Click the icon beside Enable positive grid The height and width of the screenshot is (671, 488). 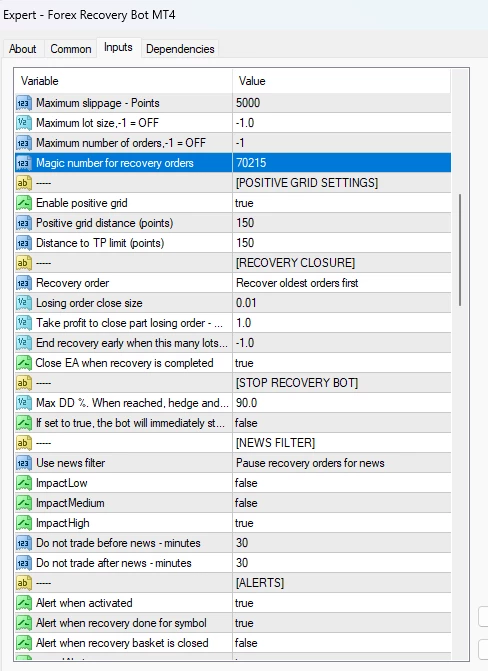(x=24, y=203)
